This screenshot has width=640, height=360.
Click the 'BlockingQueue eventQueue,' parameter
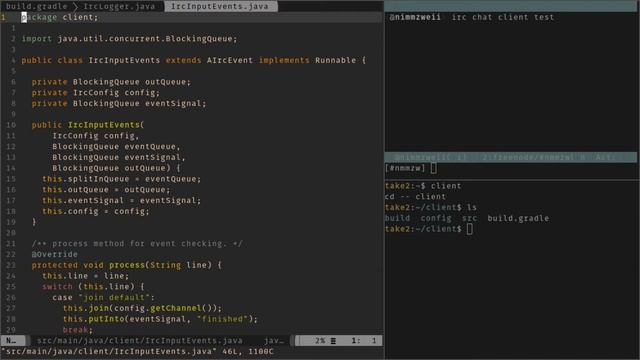tap(116, 147)
